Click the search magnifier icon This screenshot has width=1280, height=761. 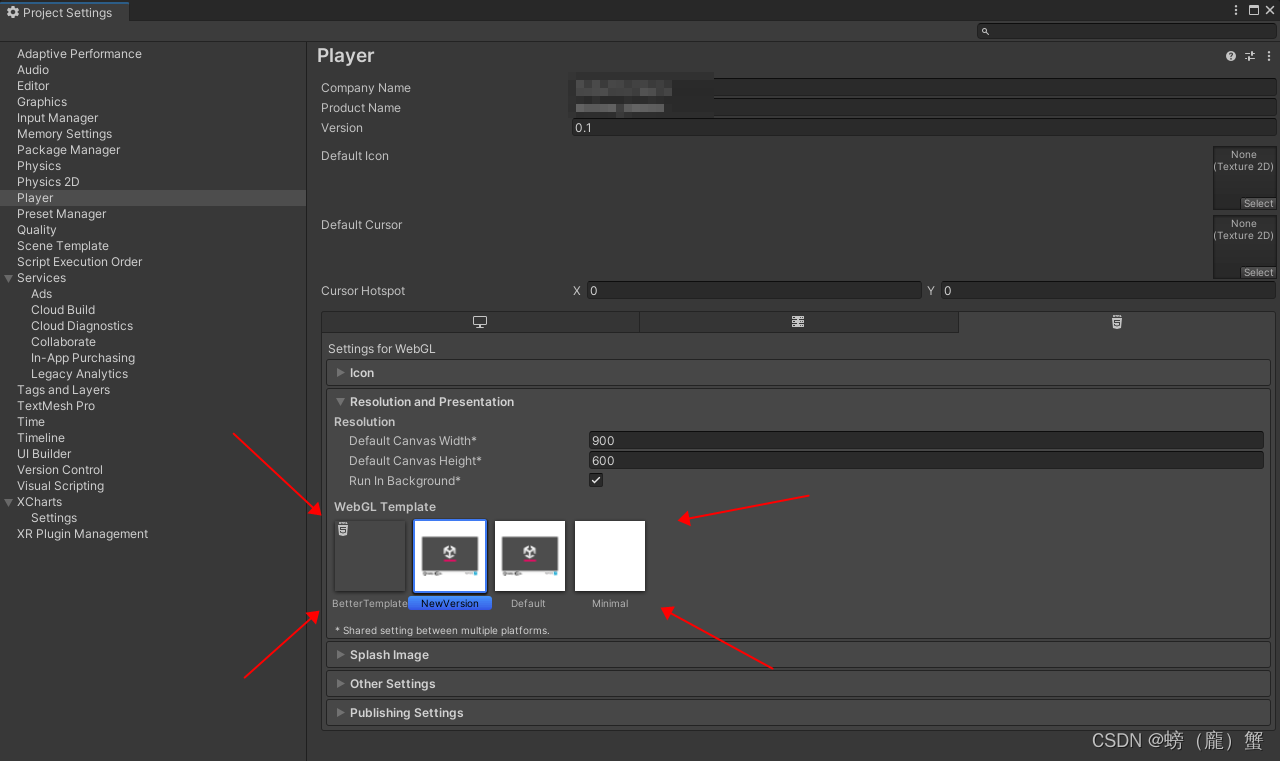(984, 30)
